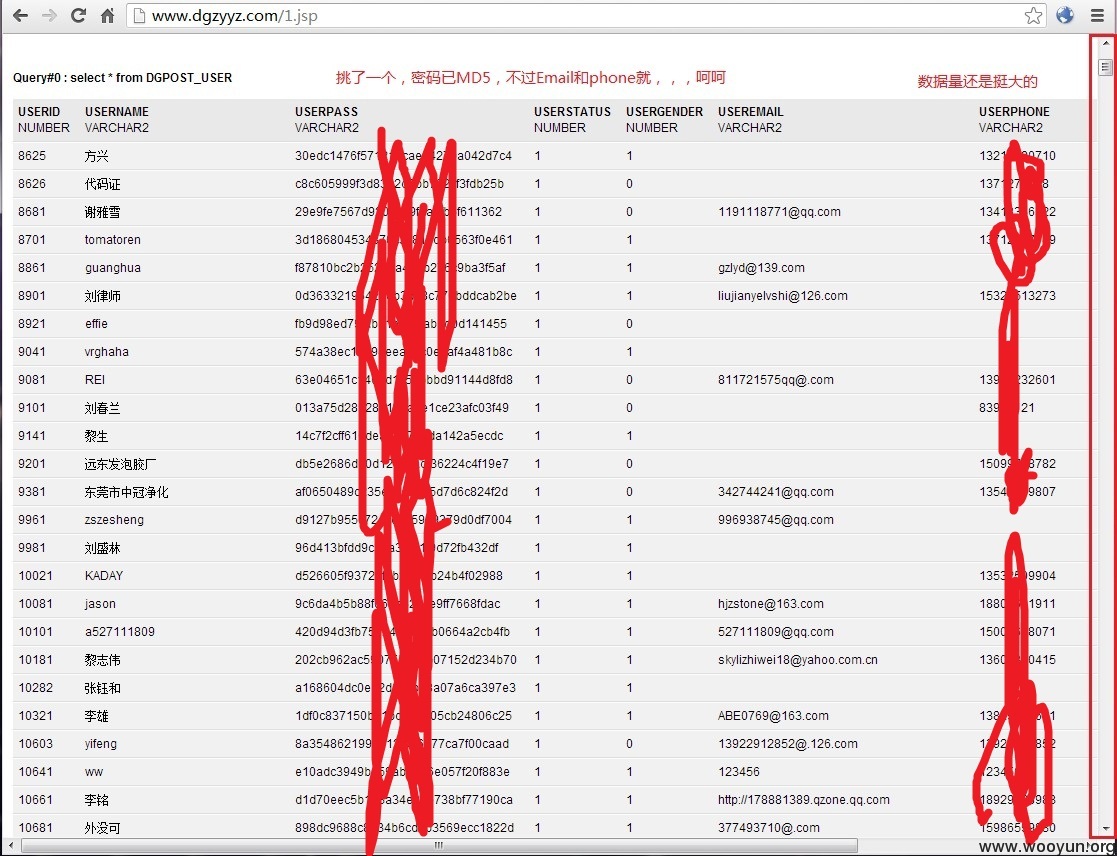Click the vertical scrollbar thumb

pyautogui.click(x=1105, y=67)
